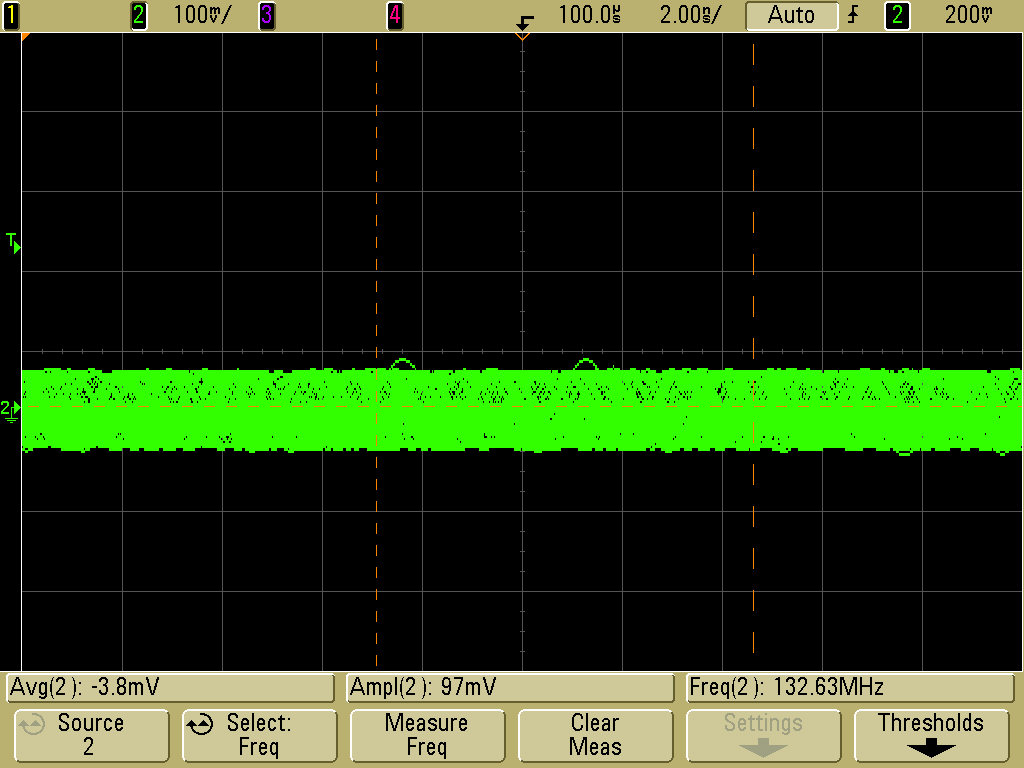Click the pink channel 4 indicator
The image size is (1024, 768).
point(394,15)
